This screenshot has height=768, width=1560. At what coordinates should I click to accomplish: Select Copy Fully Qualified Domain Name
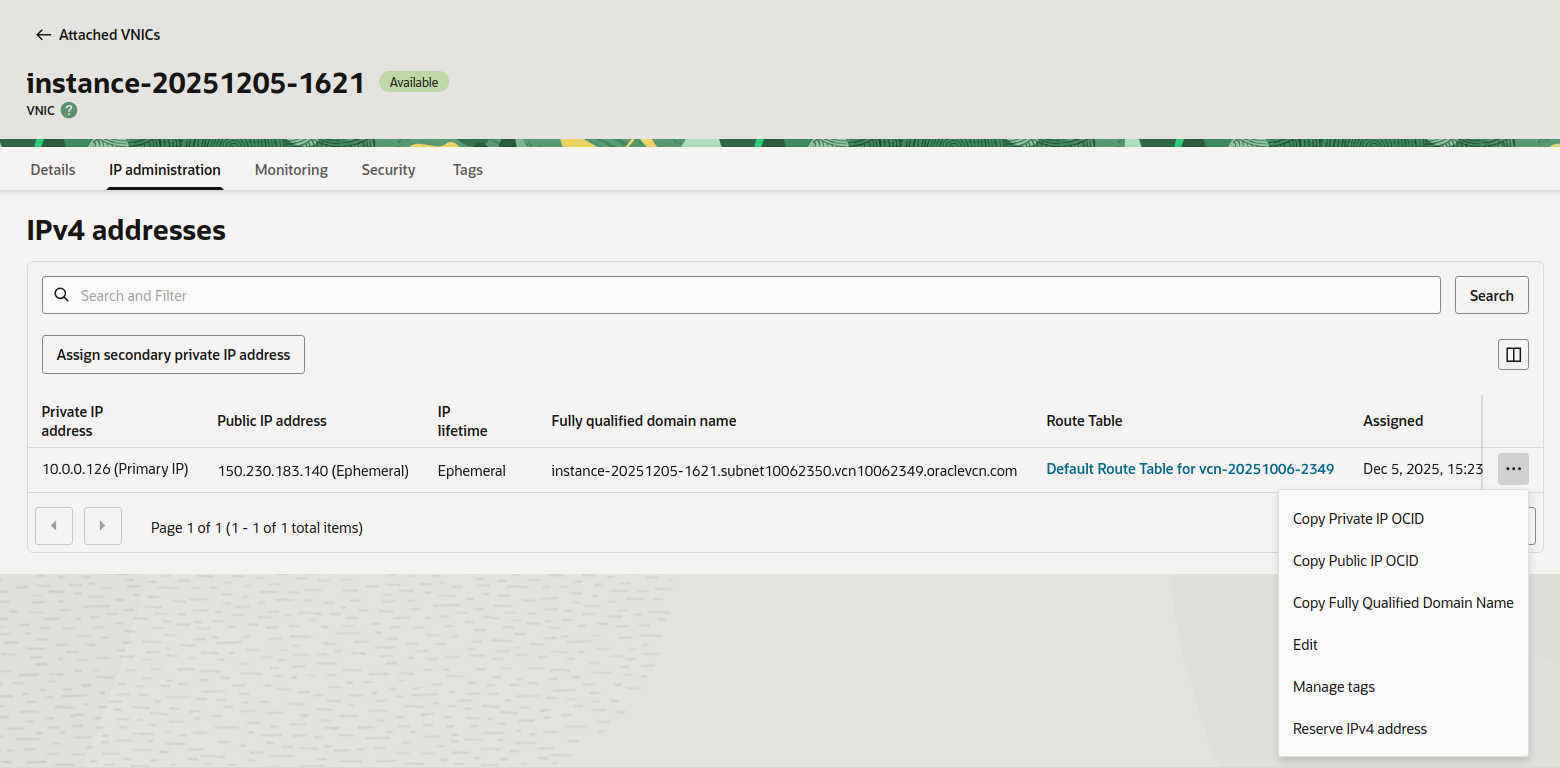click(1402, 603)
